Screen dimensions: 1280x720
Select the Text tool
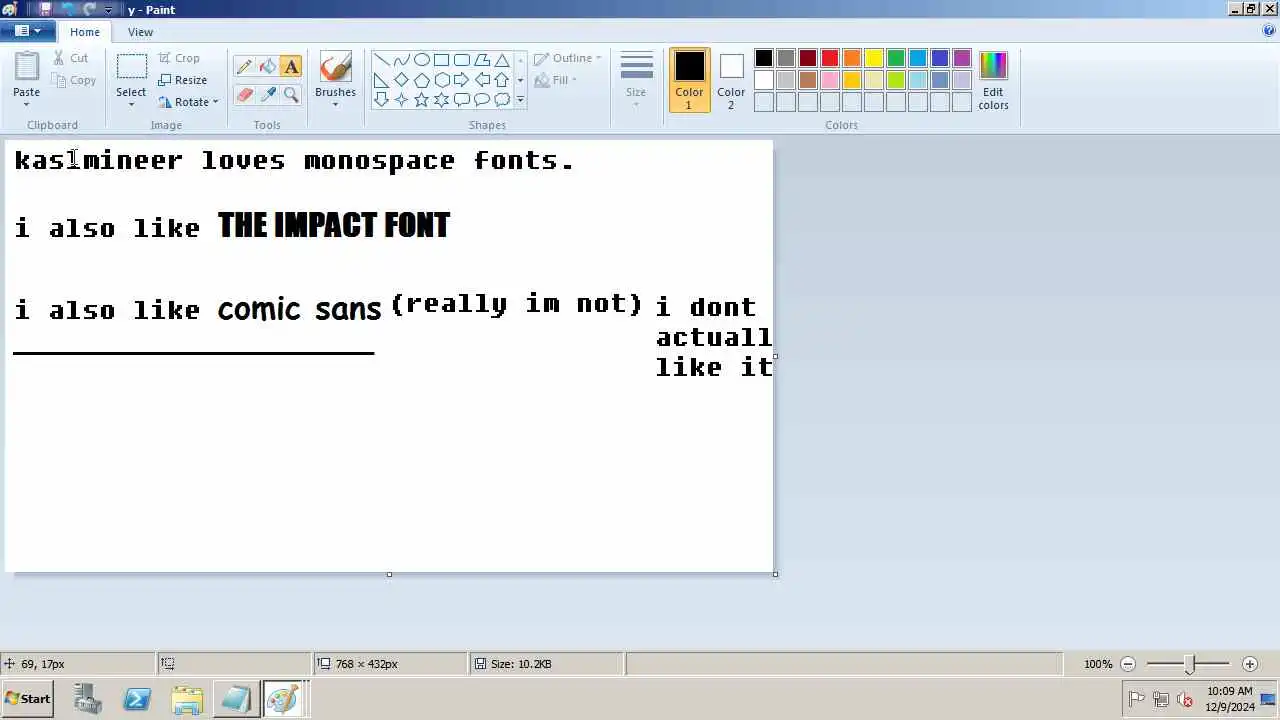click(x=291, y=67)
